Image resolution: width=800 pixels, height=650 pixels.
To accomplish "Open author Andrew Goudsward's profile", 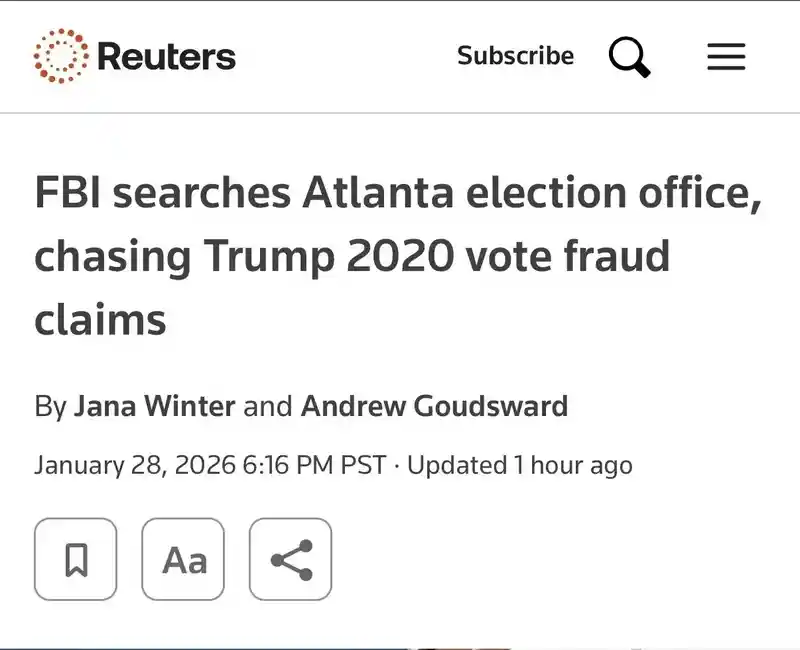I will (434, 406).
